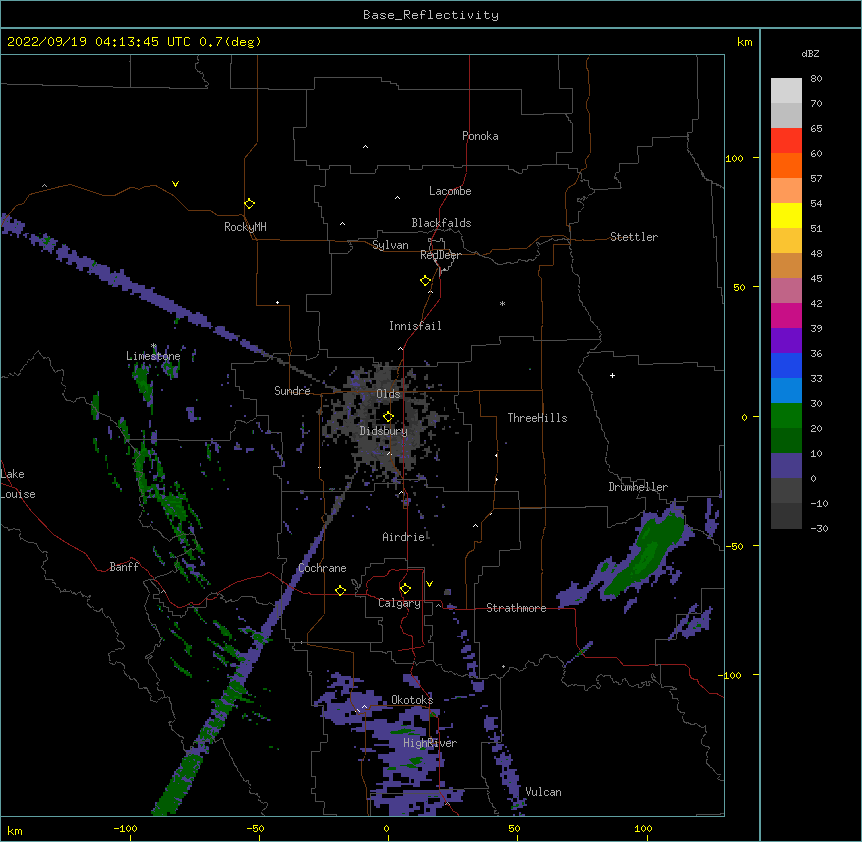Click the yellow diamond marker between Olds and Didsbury
This screenshot has width=862, height=842.
coord(388,417)
